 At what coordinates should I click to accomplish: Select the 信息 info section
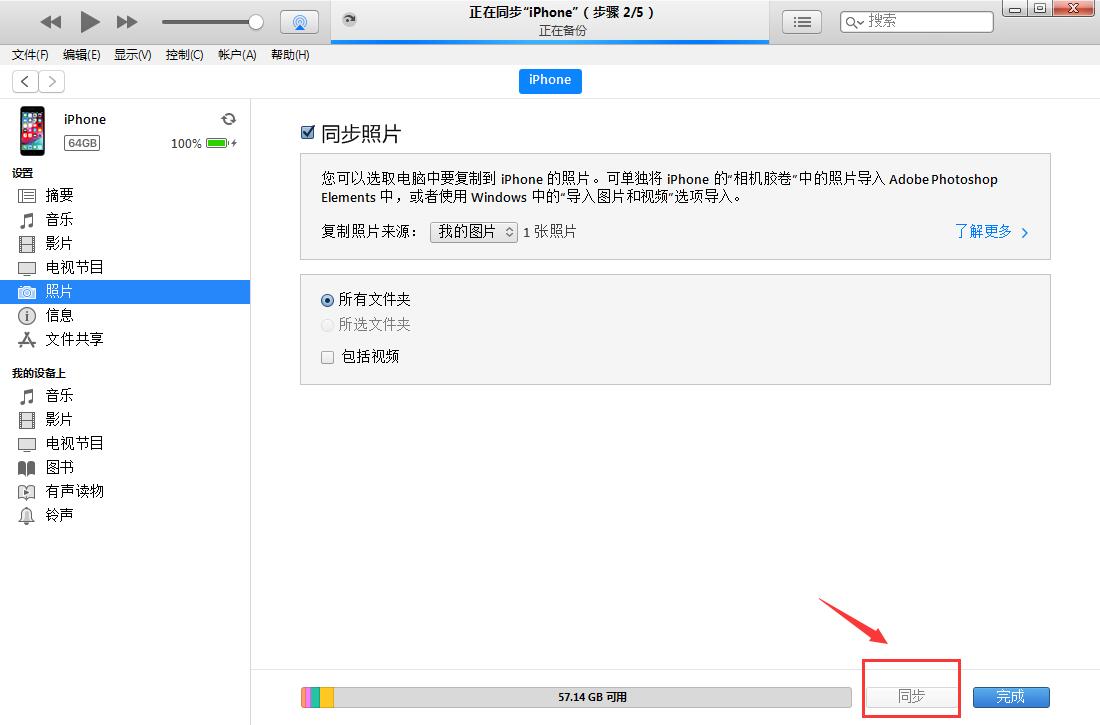pyautogui.click(x=58, y=315)
